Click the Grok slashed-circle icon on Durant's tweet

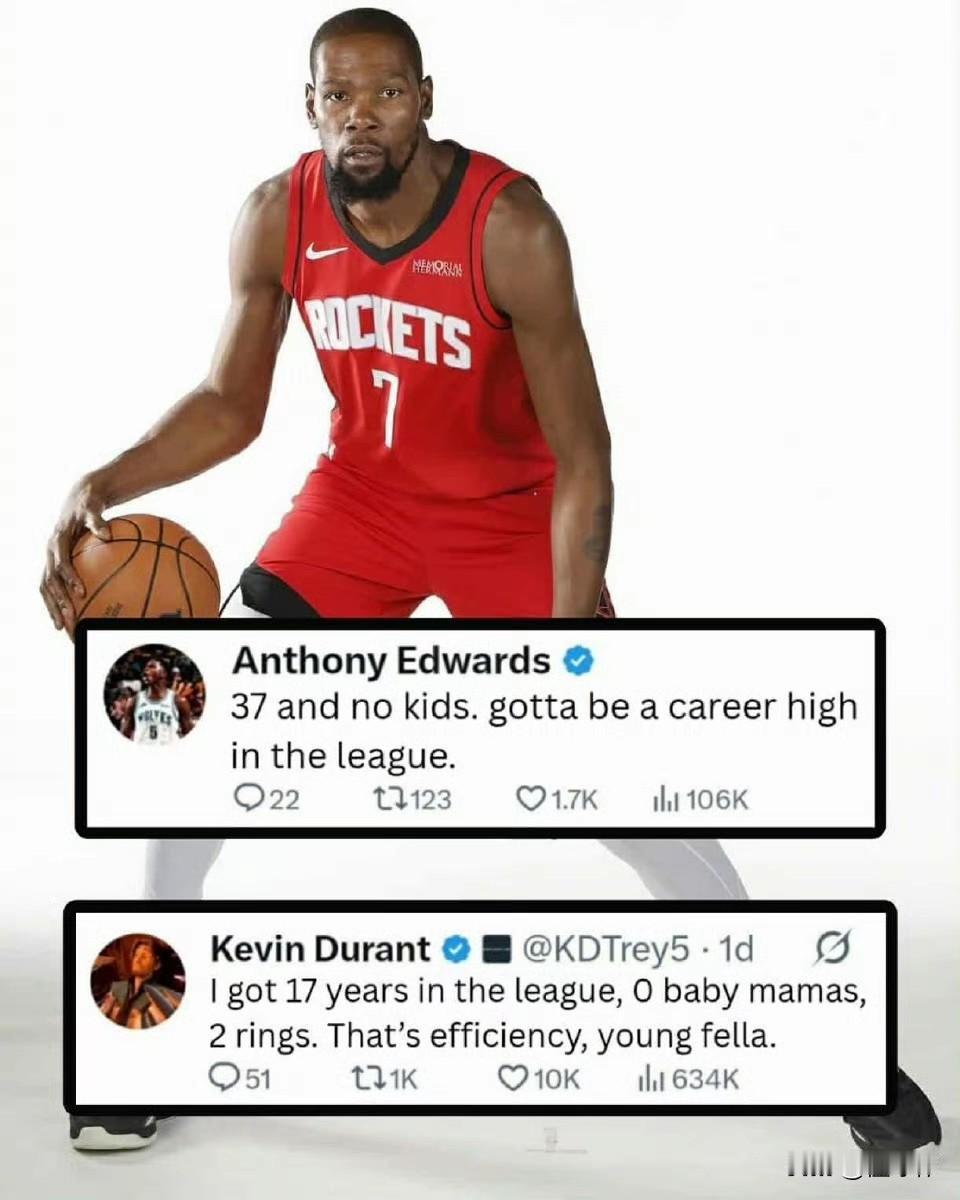click(x=830, y=946)
